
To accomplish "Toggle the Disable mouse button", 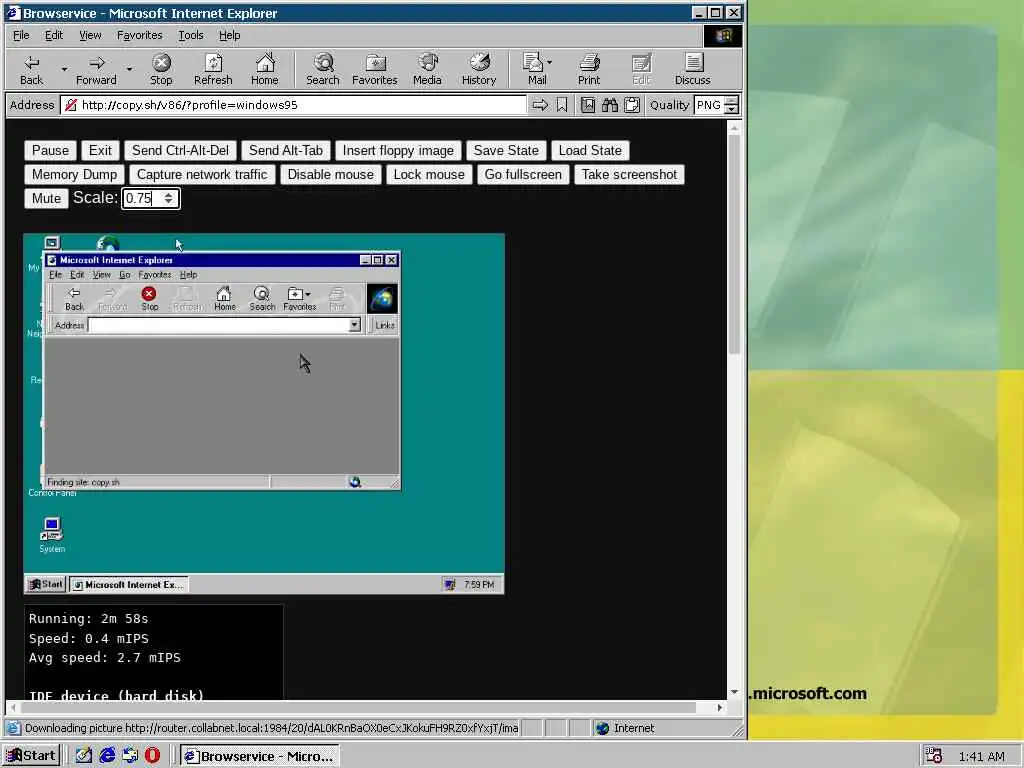I will 330,174.
